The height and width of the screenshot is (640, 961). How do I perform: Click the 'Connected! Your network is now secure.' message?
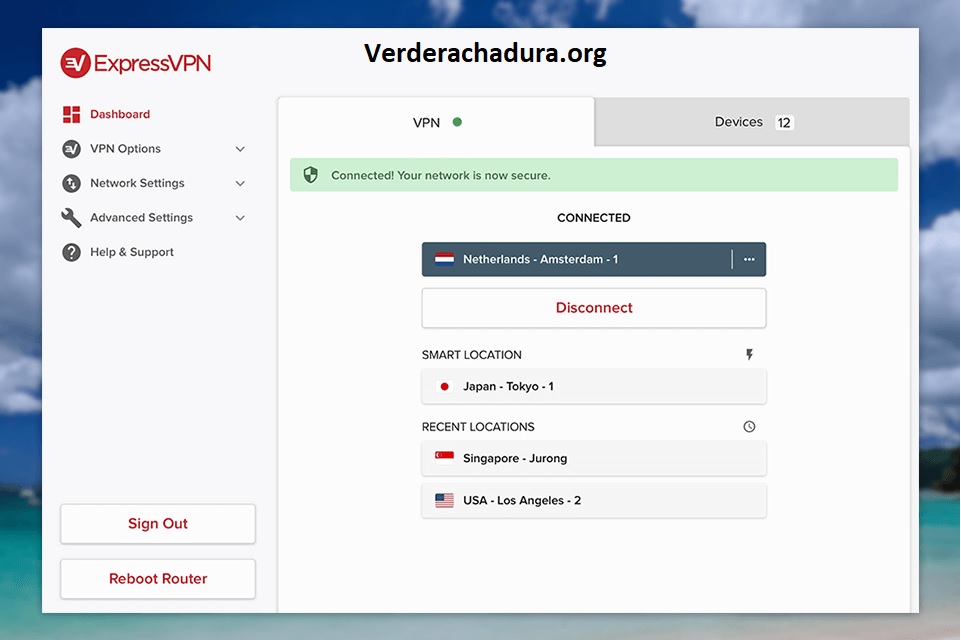pyautogui.click(x=441, y=175)
